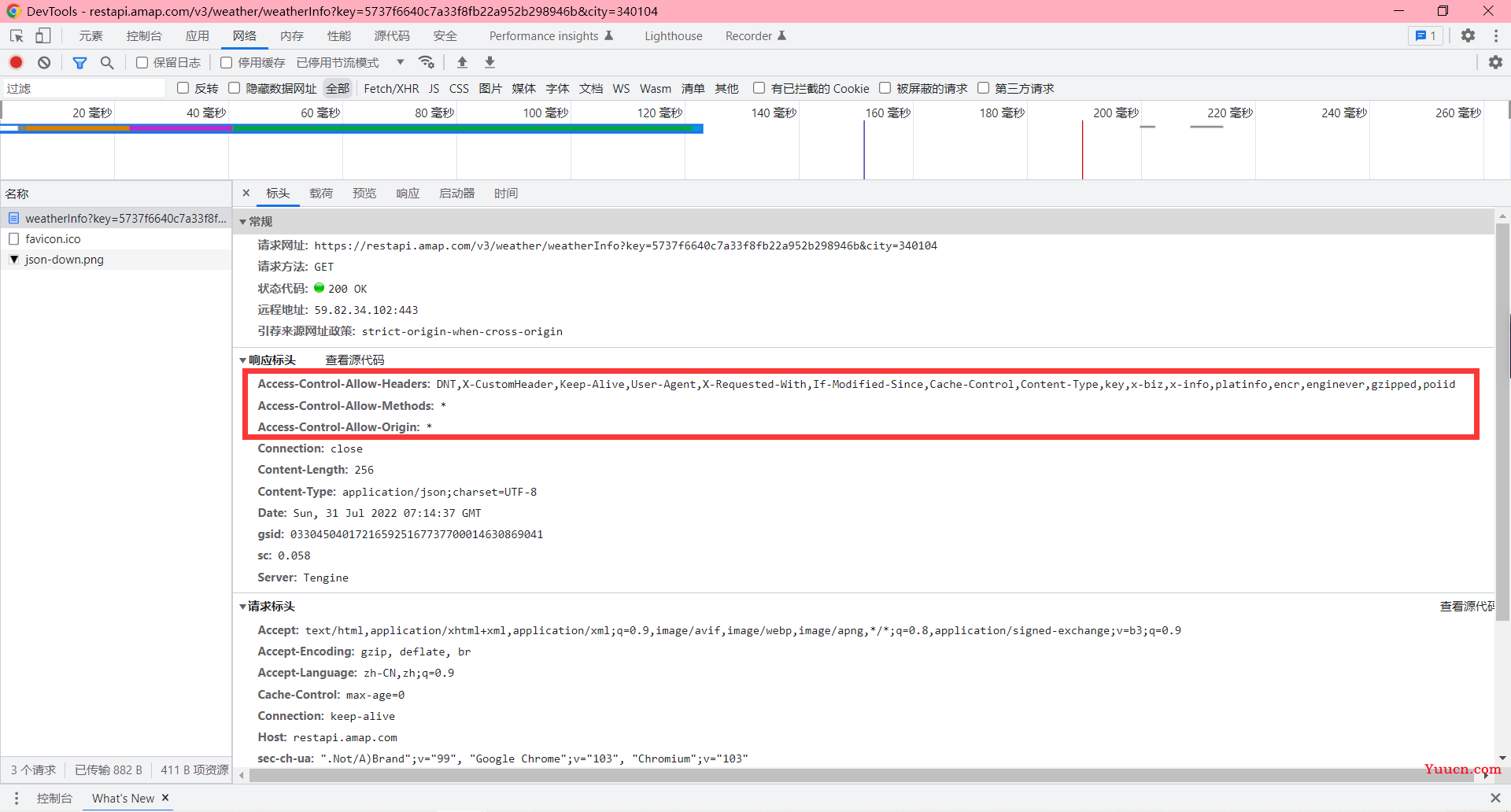Check third-party requests checkbox
This screenshot has width=1511, height=812.
[983, 88]
